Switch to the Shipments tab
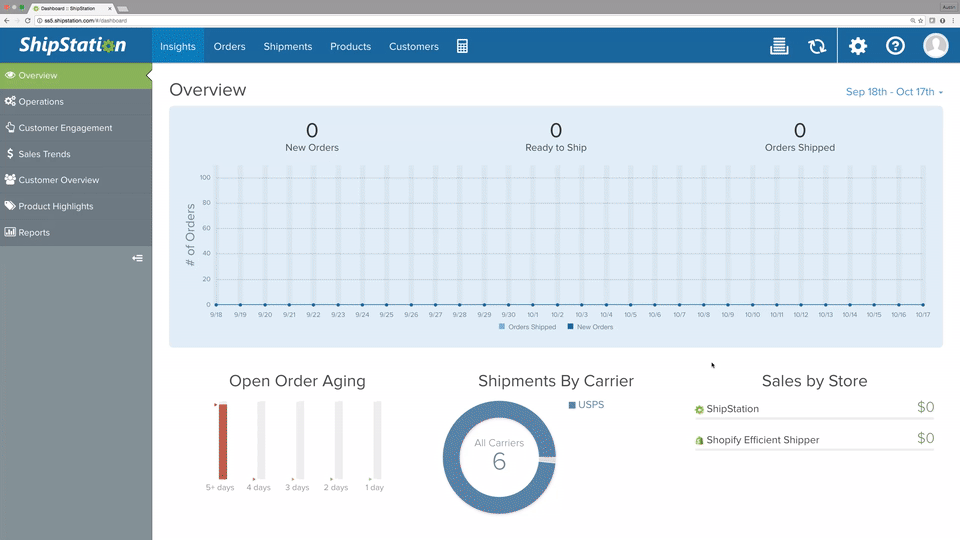The height and width of the screenshot is (540, 960). pyautogui.click(x=288, y=46)
